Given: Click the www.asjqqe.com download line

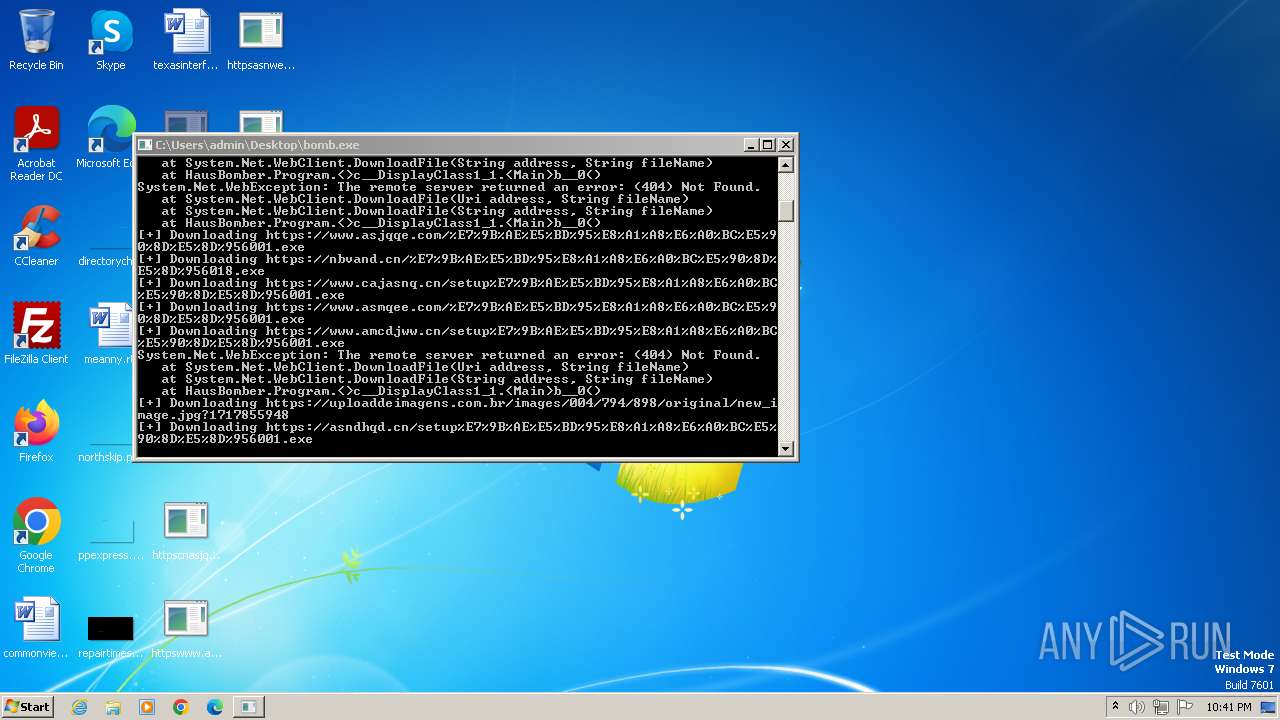Looking at the screenshot, I should pos(457,241).
